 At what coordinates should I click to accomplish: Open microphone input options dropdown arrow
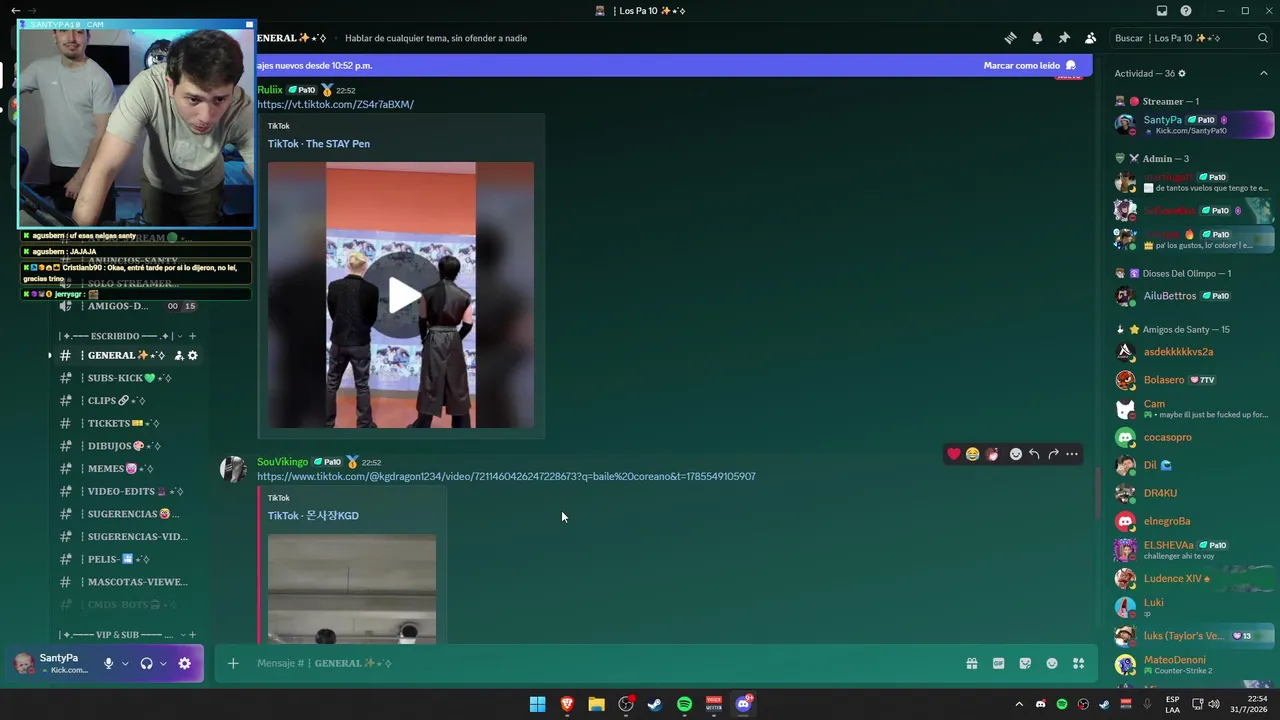point(125,663)
